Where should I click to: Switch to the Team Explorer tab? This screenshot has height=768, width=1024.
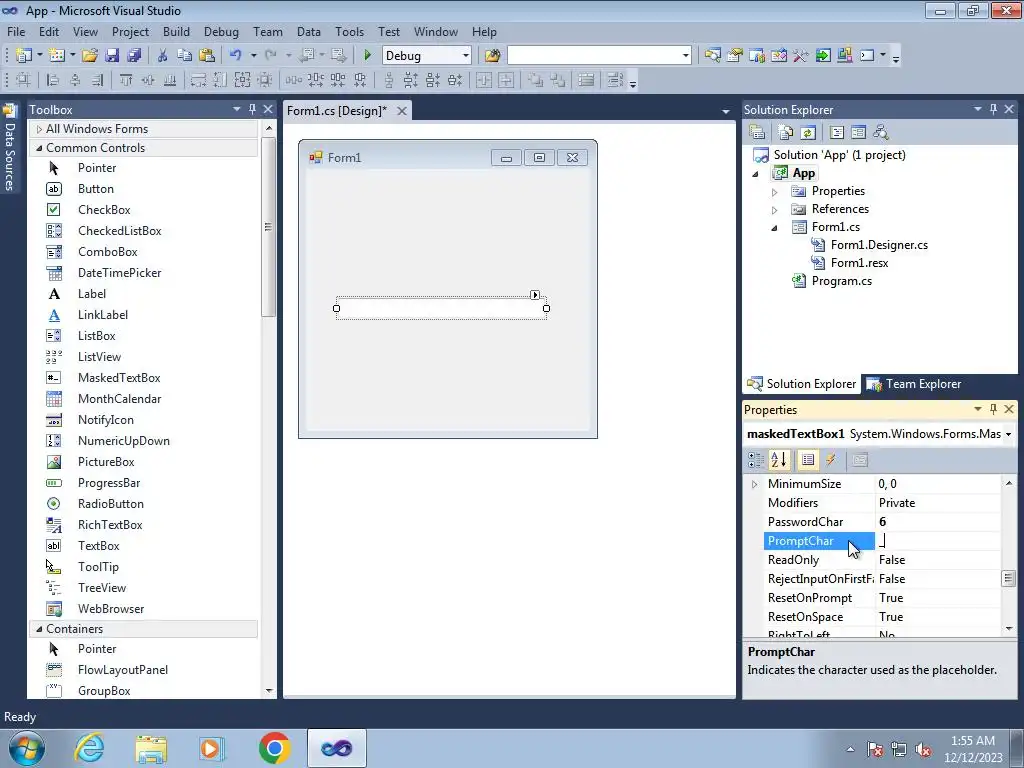[914, 384]
